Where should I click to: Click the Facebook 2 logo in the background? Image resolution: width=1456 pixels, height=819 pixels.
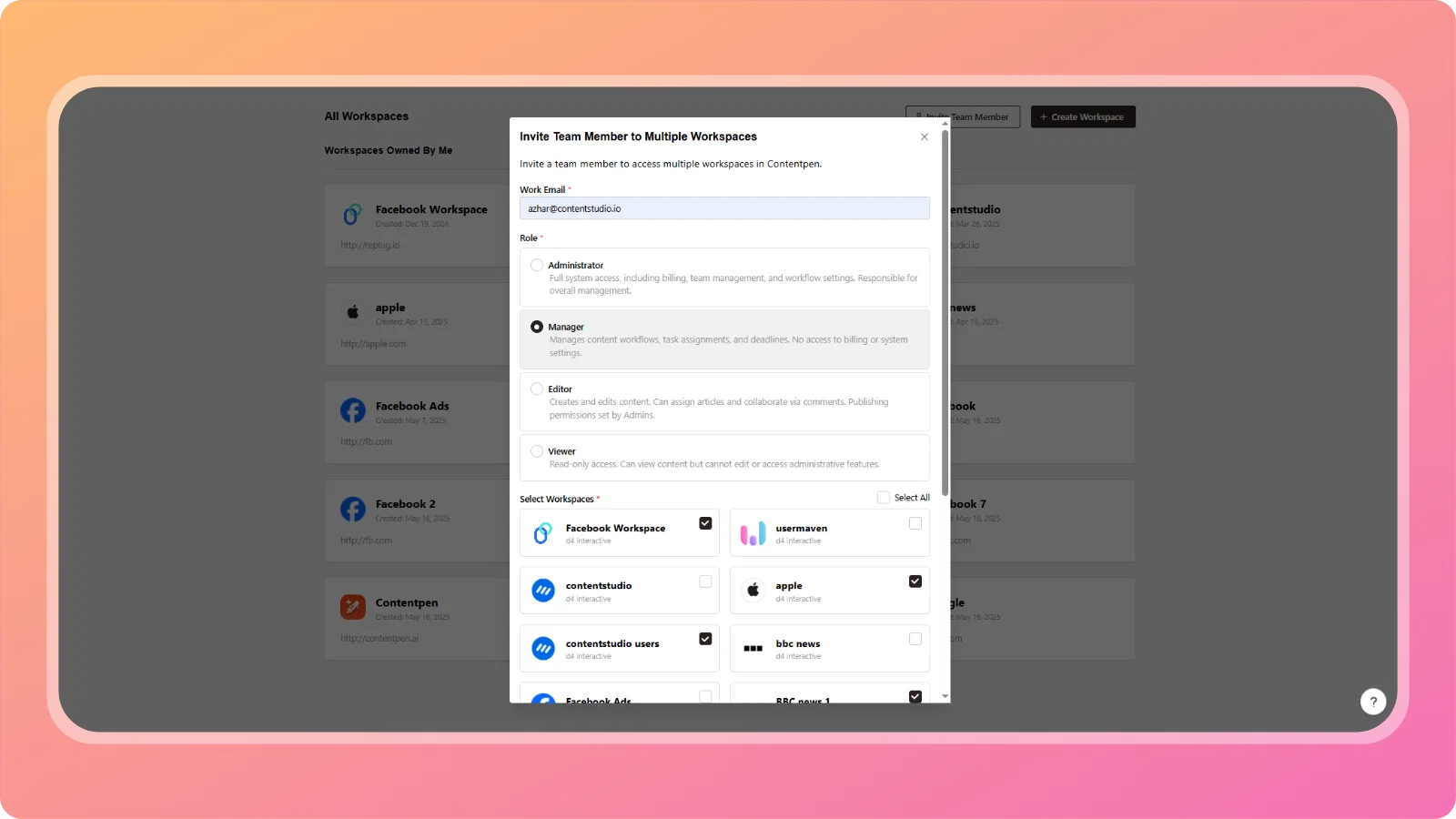(353, 509)
